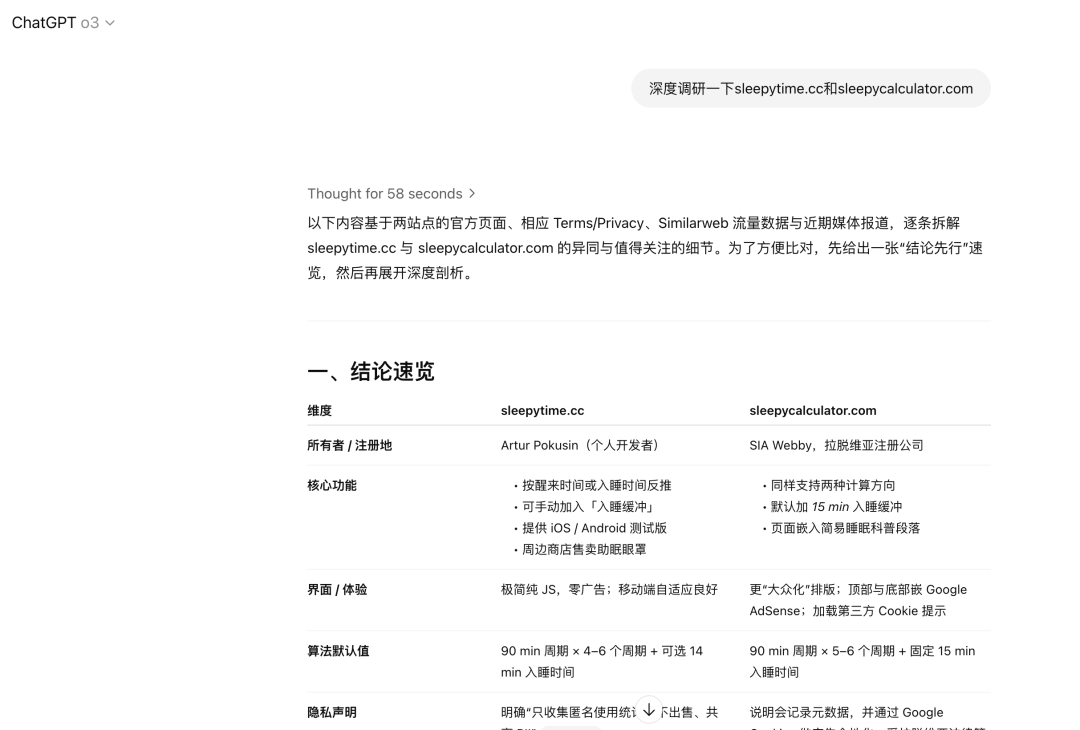Viewport: 1080px width, 730px height.
Task: Click the bullet '周边商店售卖助眠眼罩'
Action: (x=584, y=550)
